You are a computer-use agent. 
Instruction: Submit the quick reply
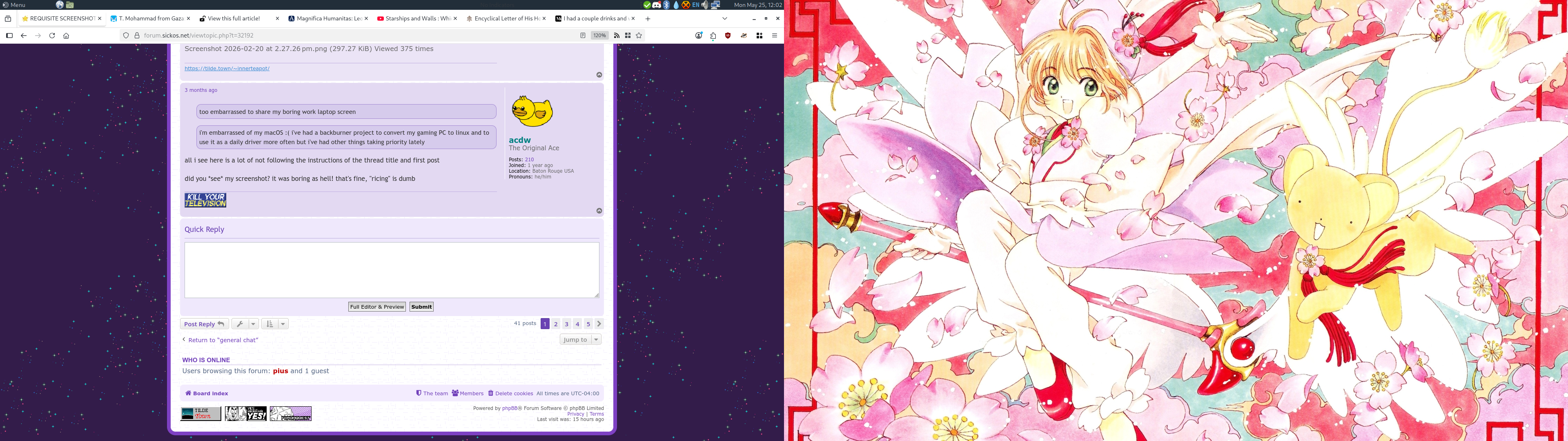coord(421,307)
